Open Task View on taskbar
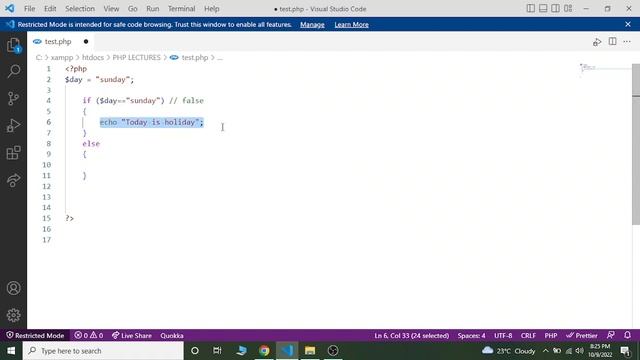This screenshot has width=640, height=360. (217, 351)
